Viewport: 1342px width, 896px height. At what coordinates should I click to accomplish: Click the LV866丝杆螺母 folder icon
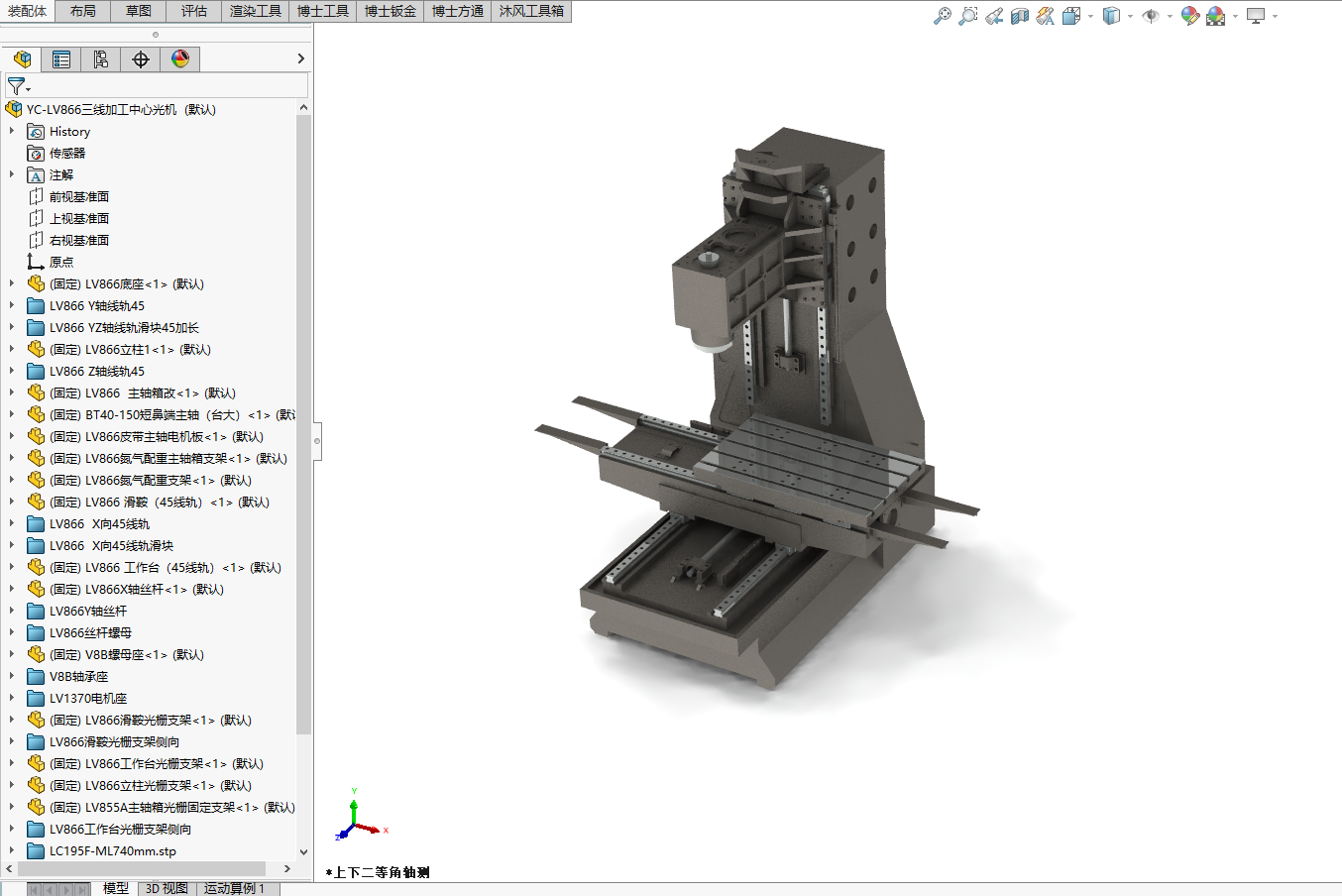click(36, 633)
